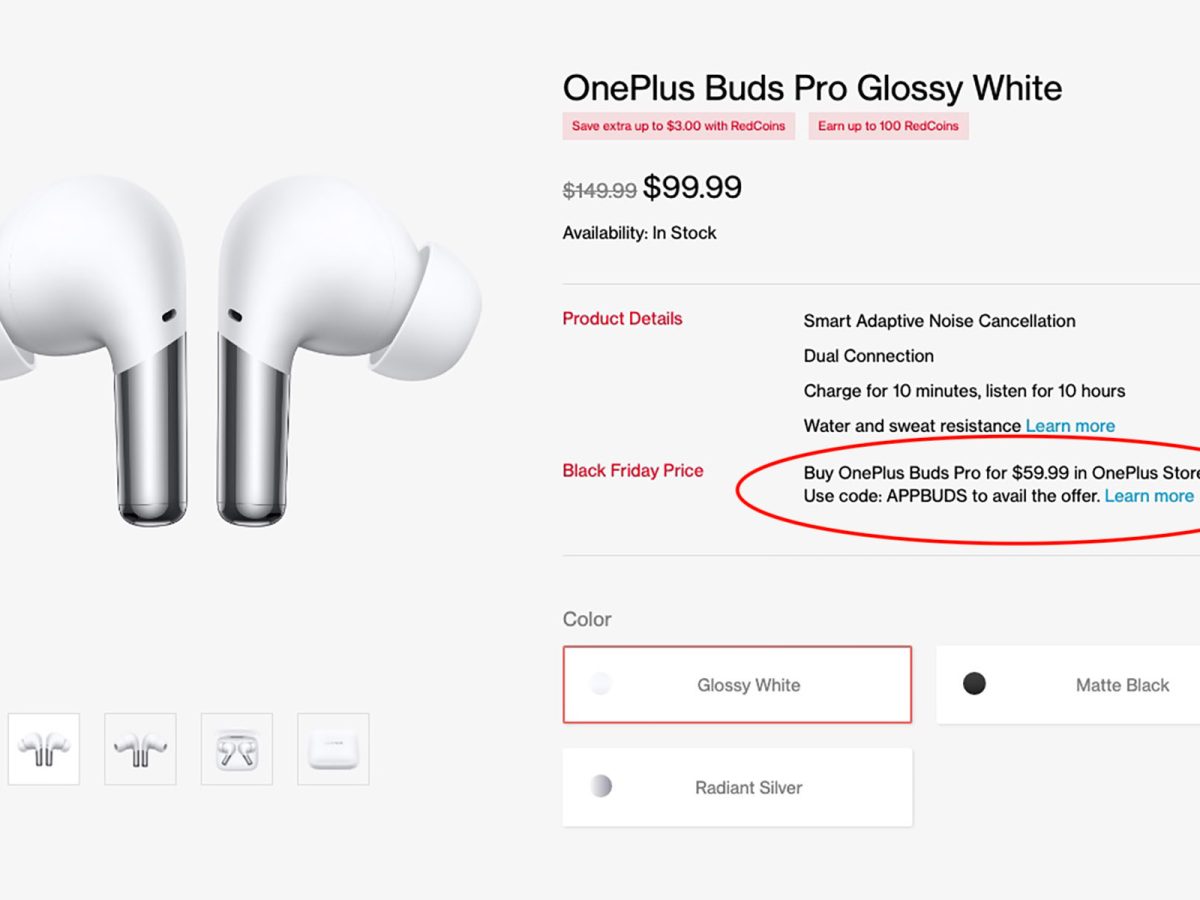Open Learn more link for APPBUDS offer
This screenshot has height=900, width=1200.
click(1149, 496)
